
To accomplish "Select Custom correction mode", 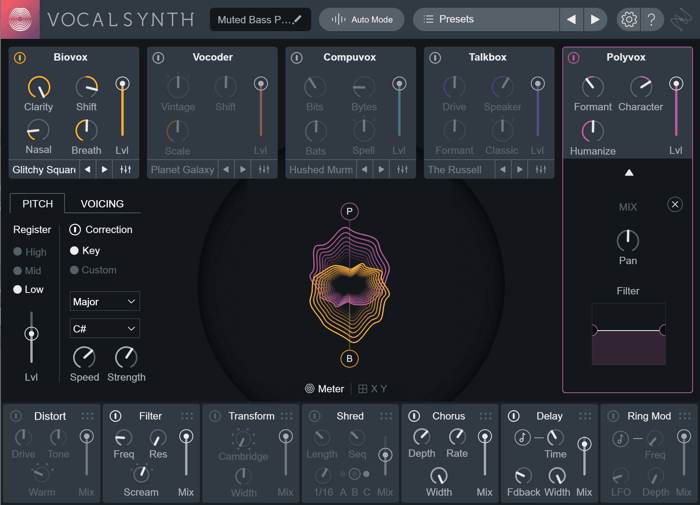I will coord(93,270).
